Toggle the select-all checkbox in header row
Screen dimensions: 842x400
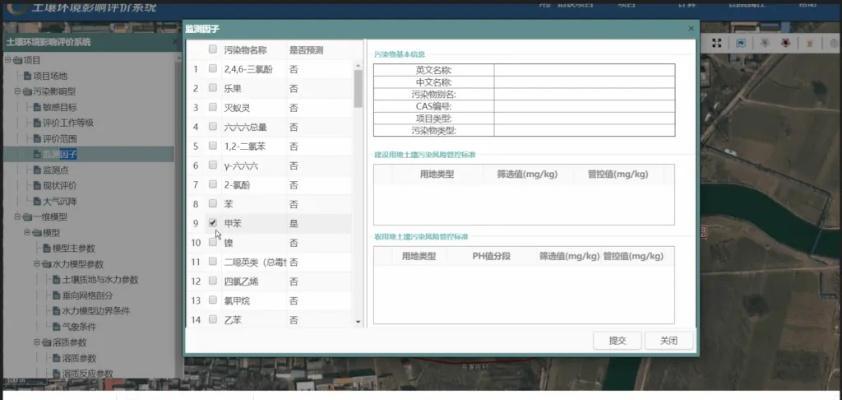(213, 49)
